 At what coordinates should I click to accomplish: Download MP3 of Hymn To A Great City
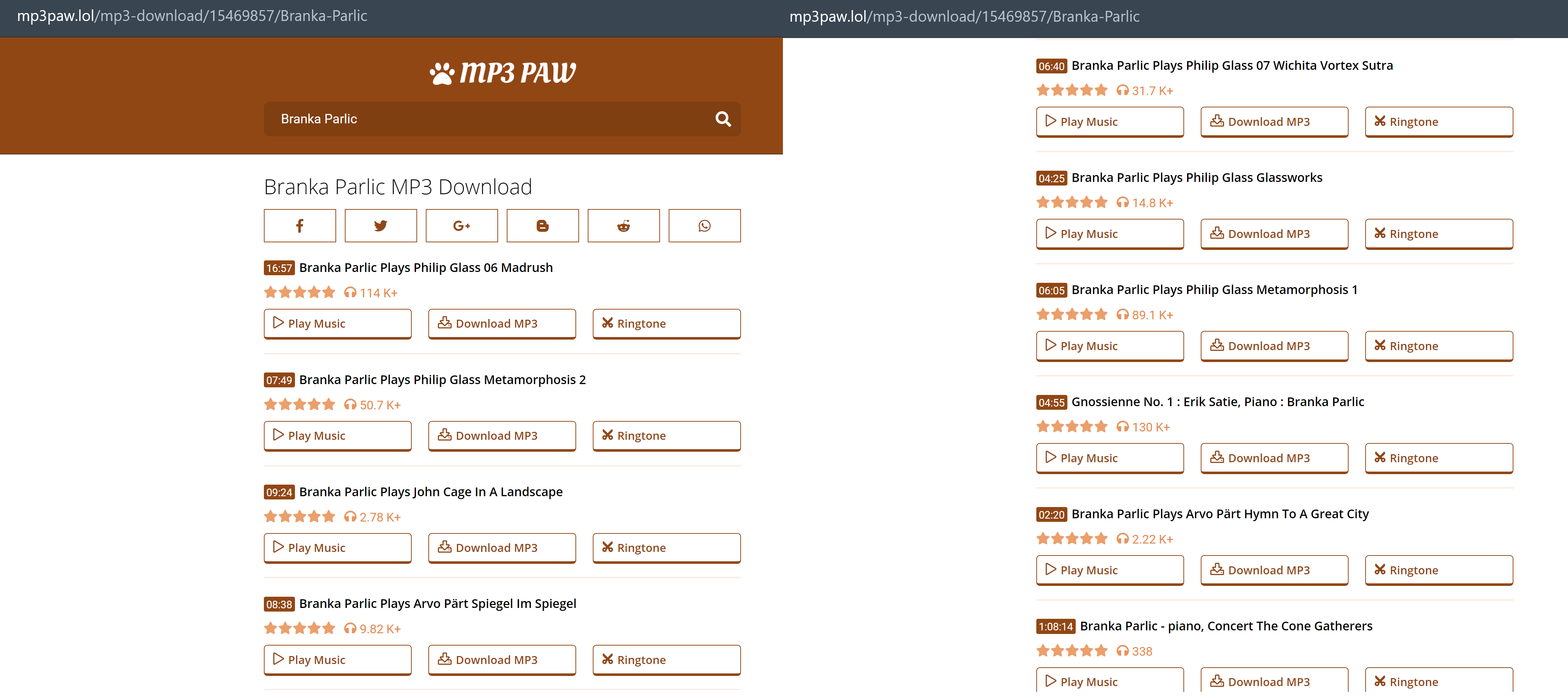click(x=1274, y=570)
